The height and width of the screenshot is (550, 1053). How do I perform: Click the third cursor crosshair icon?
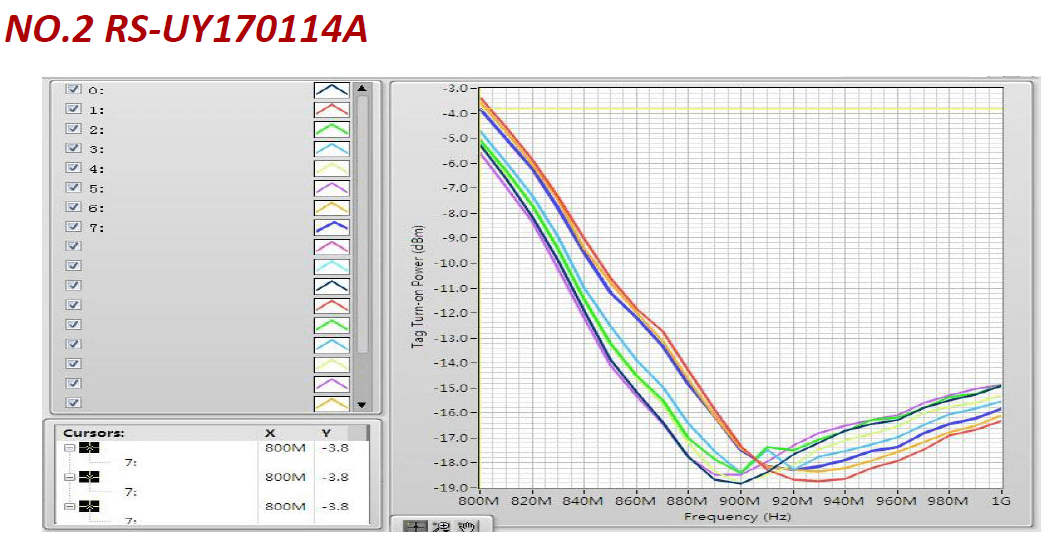(x=89, y=506)
